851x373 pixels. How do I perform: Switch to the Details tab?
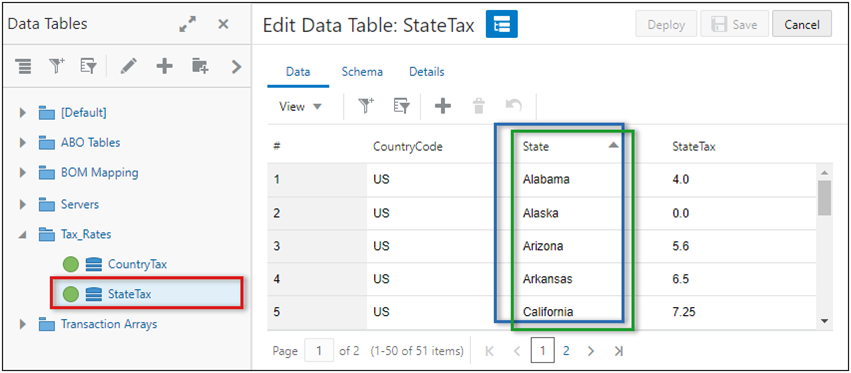(x=427, y=72)
